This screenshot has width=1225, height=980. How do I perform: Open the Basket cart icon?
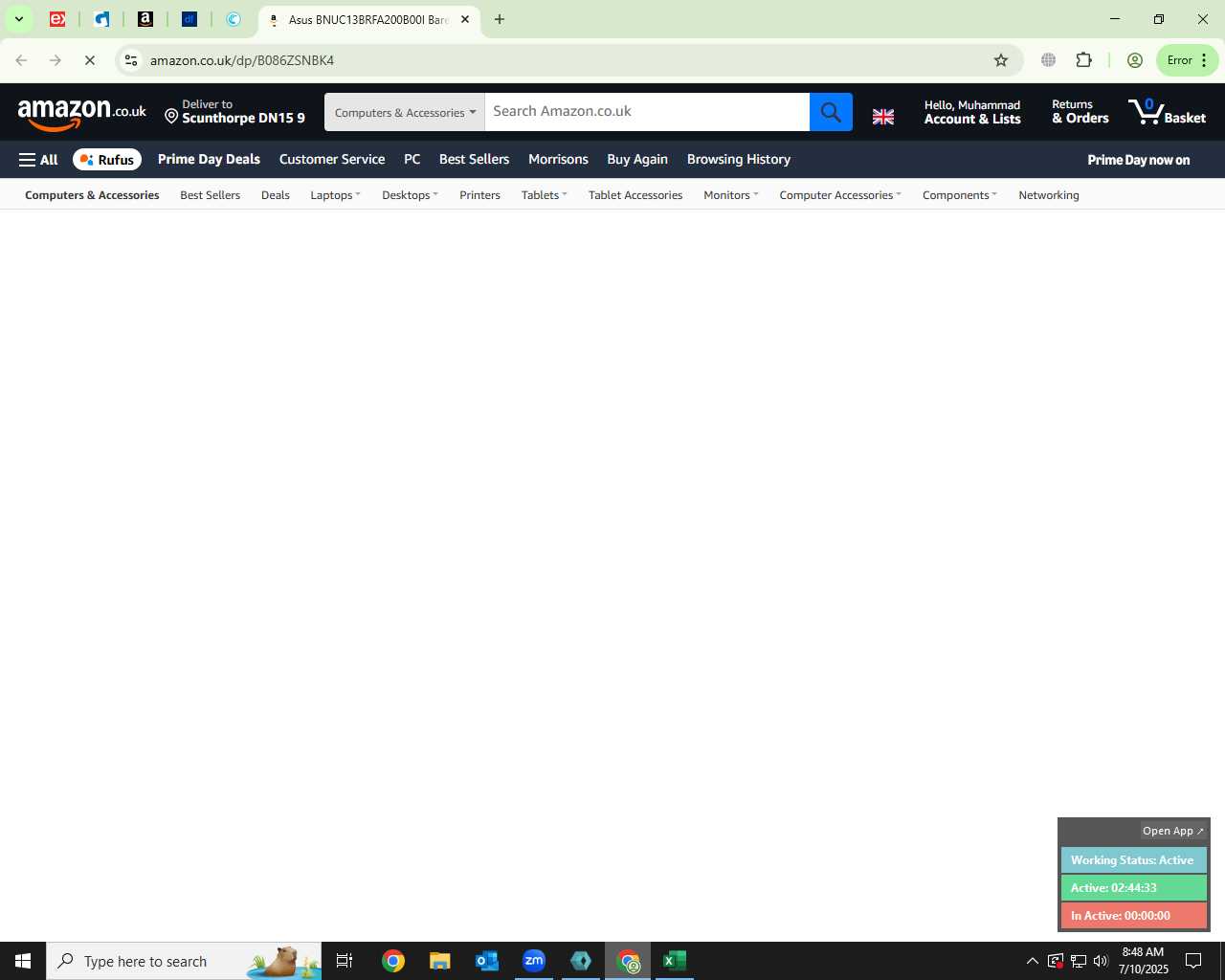(1167, 112)
